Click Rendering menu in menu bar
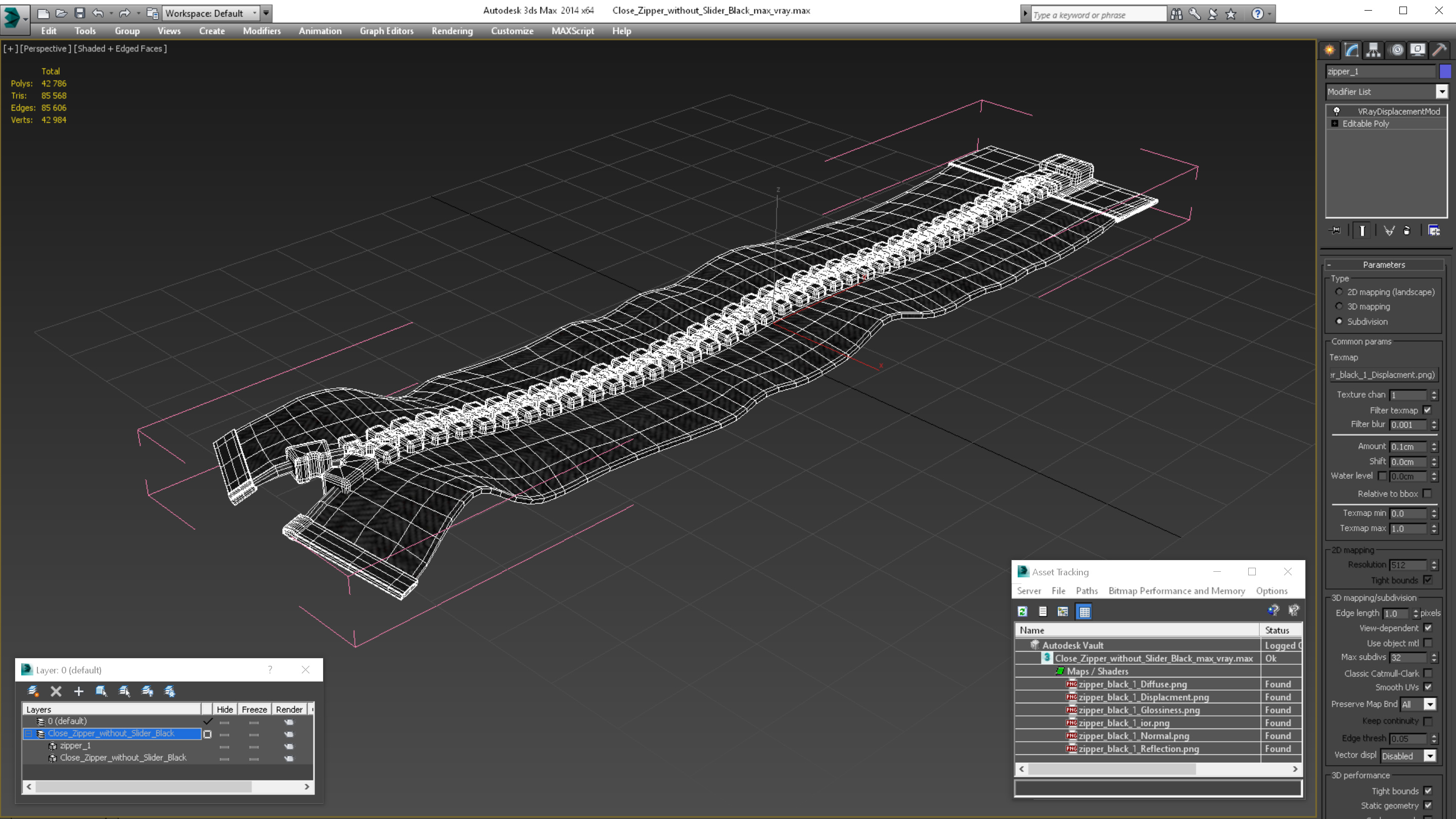Image resolution: width=1456 pixels, height=819 pixels. [451, 30]
